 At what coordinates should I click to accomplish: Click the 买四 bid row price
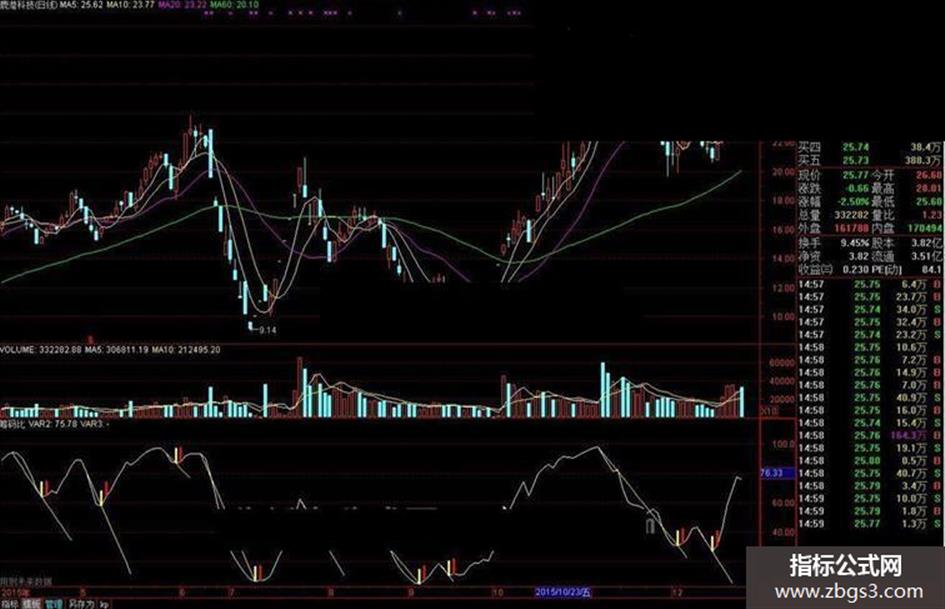[x=855, y=147]
